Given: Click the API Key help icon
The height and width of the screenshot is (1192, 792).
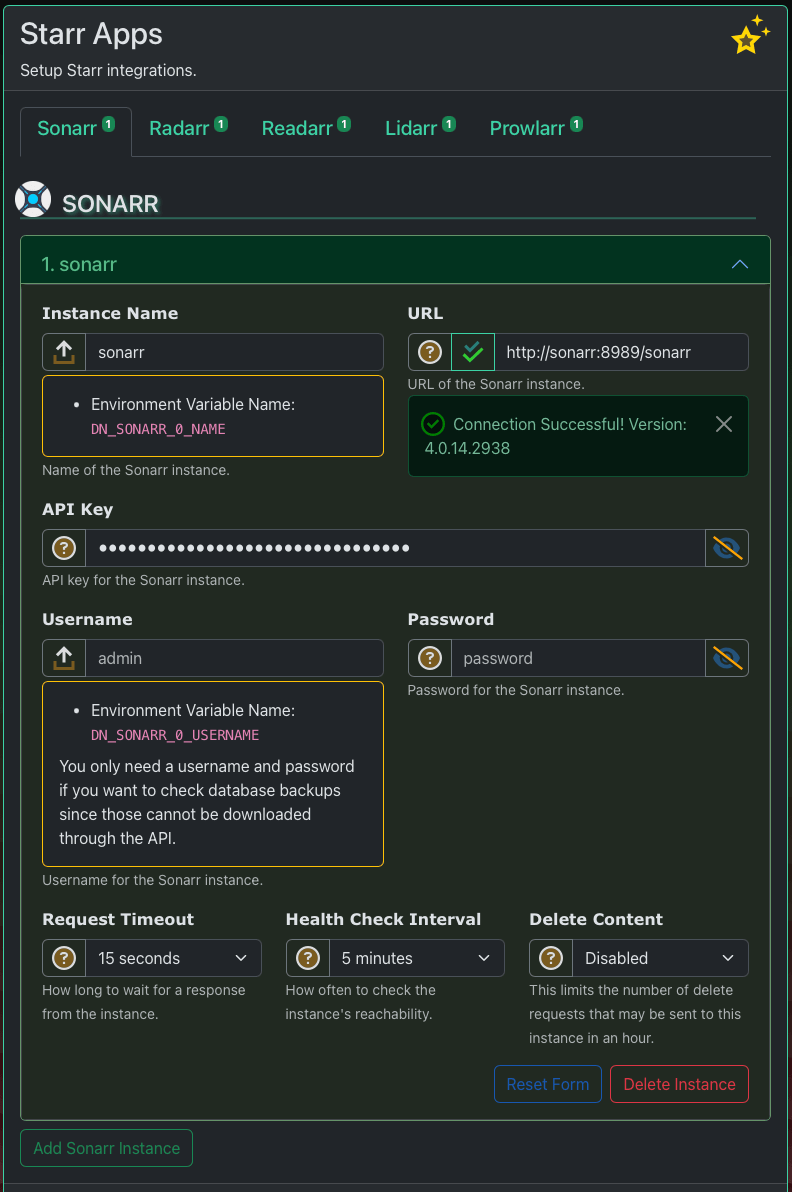Looking at the screenshot, I should 64,548.
